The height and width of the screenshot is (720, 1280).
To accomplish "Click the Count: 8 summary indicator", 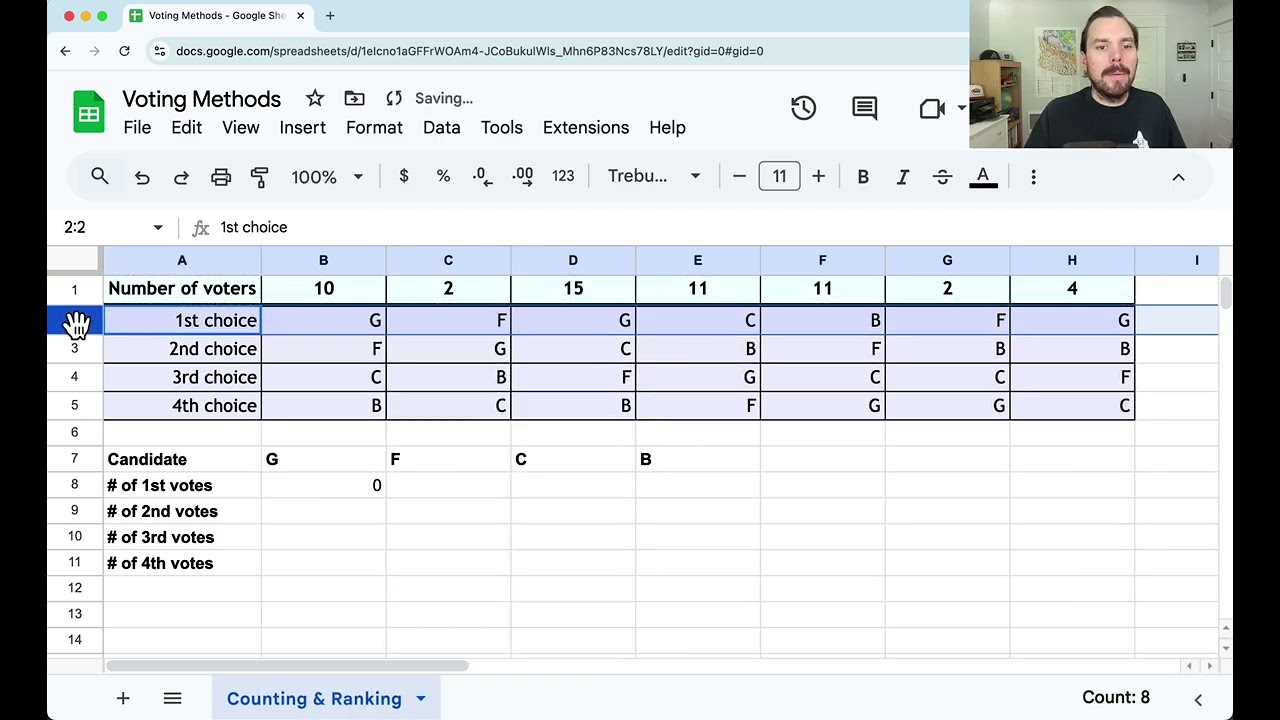I will click(x=1116, y=698).
